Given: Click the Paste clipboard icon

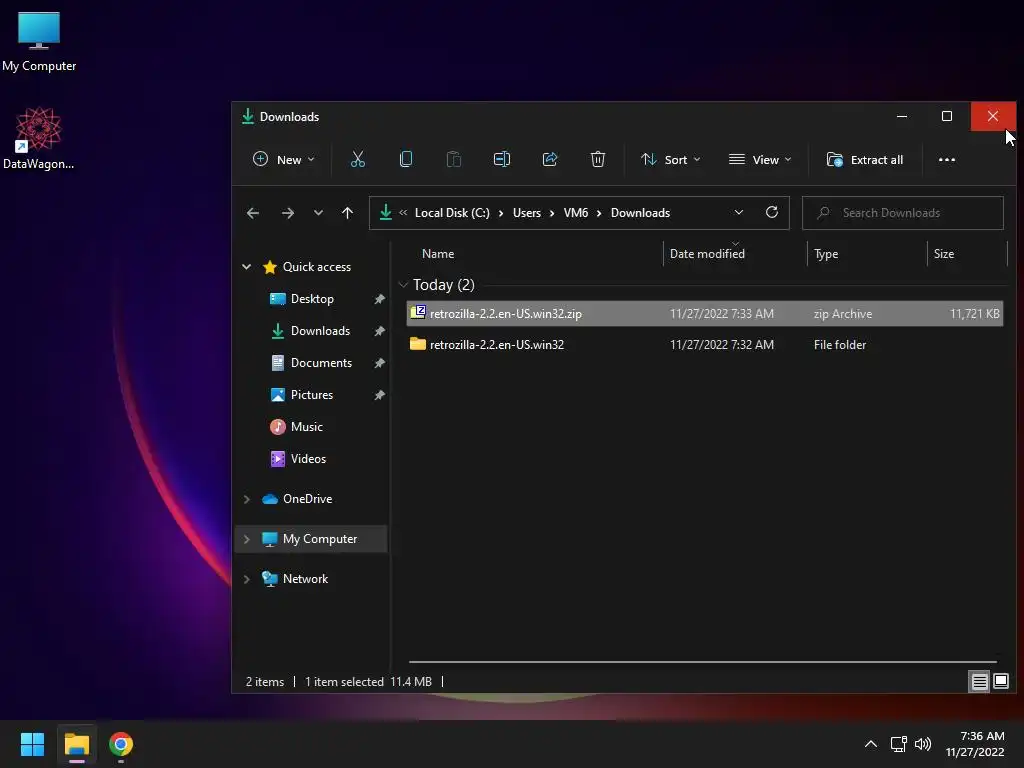Looking at the screenshot, I should pyautogui.click(x=453, y=159).
